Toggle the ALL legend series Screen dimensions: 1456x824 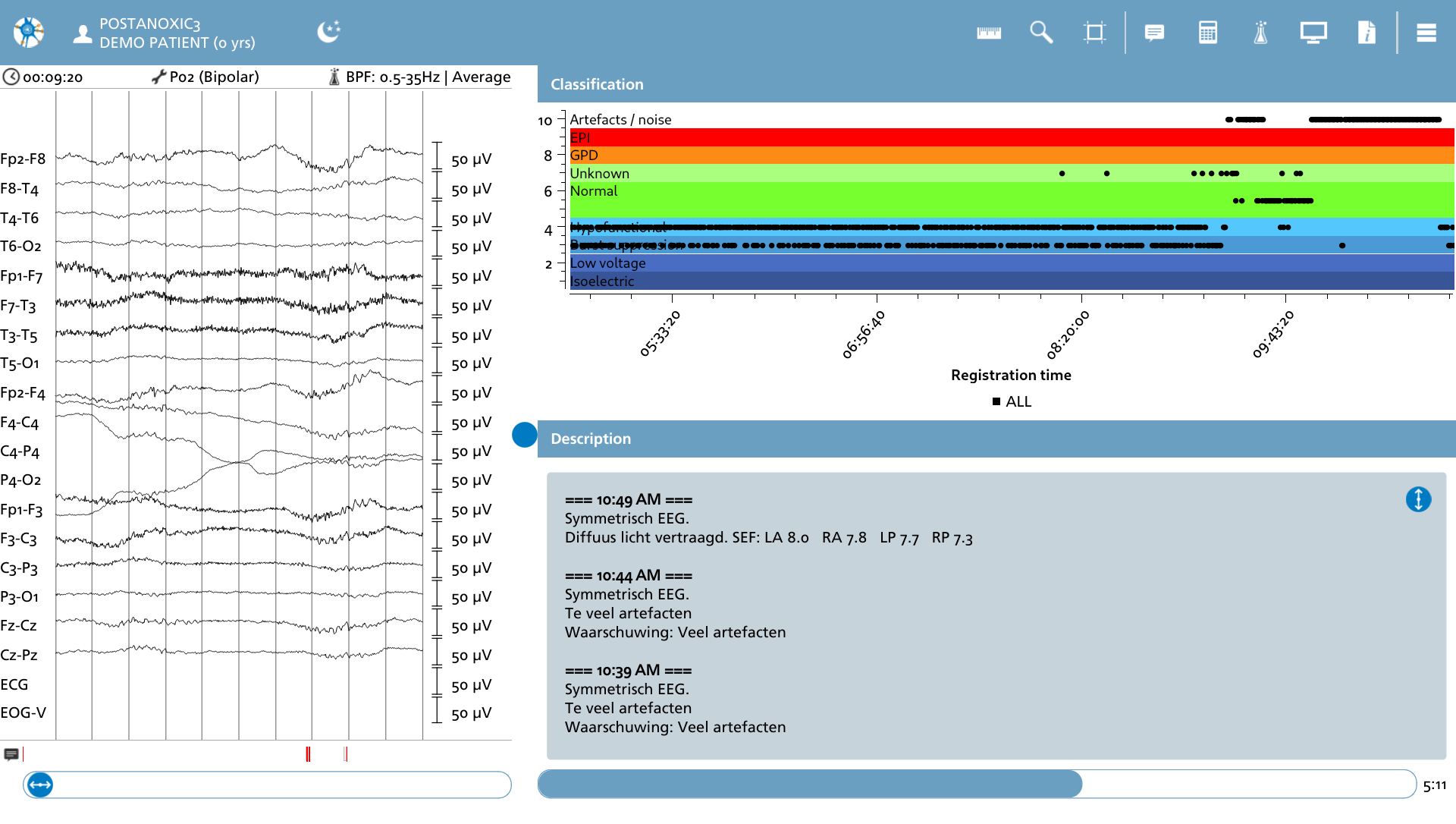1012,401
